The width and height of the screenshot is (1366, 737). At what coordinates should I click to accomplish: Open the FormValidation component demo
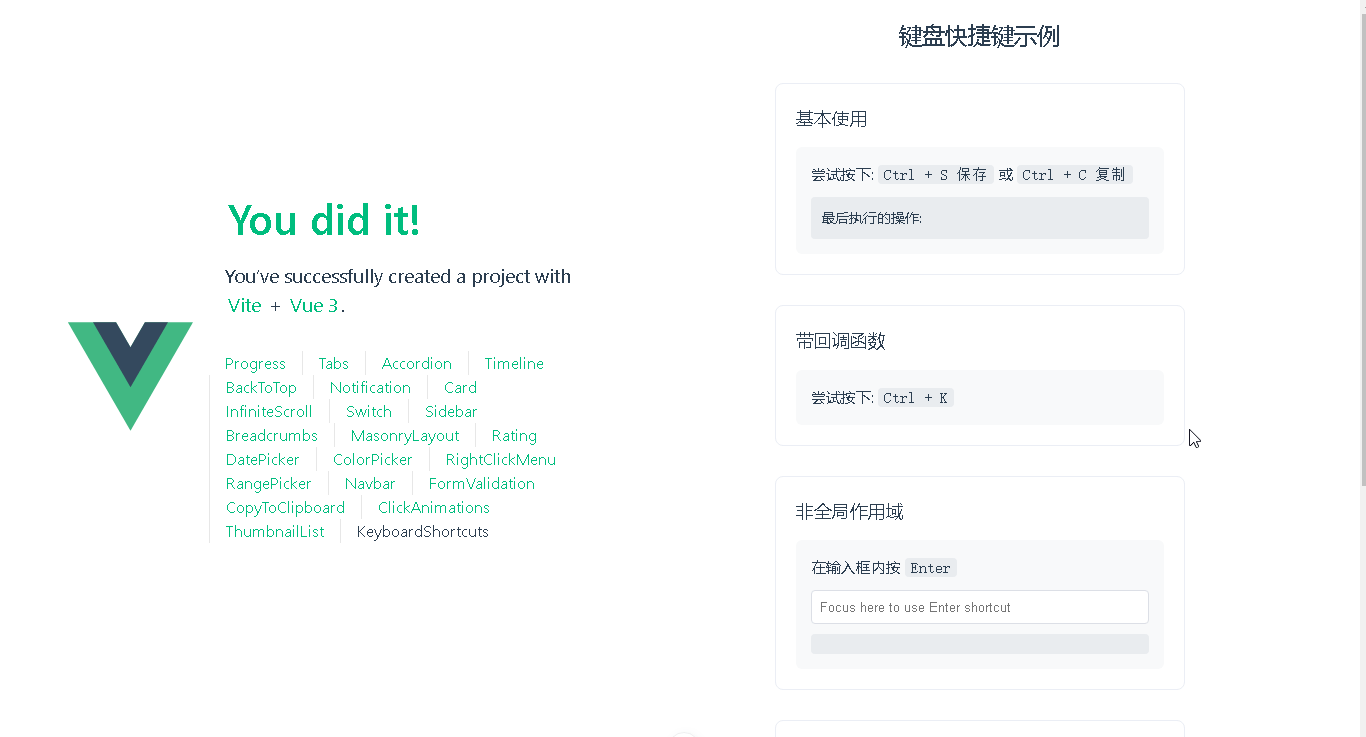click(x=481, y=483)
